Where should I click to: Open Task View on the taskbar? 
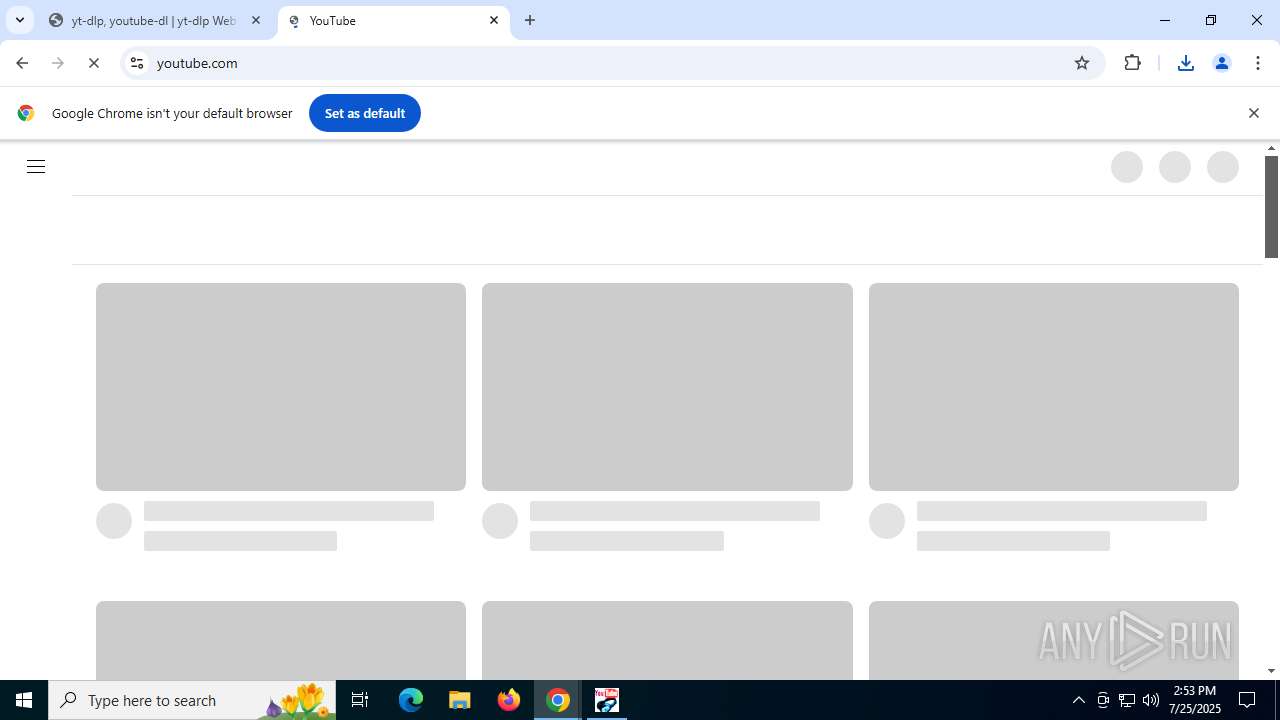360,700
